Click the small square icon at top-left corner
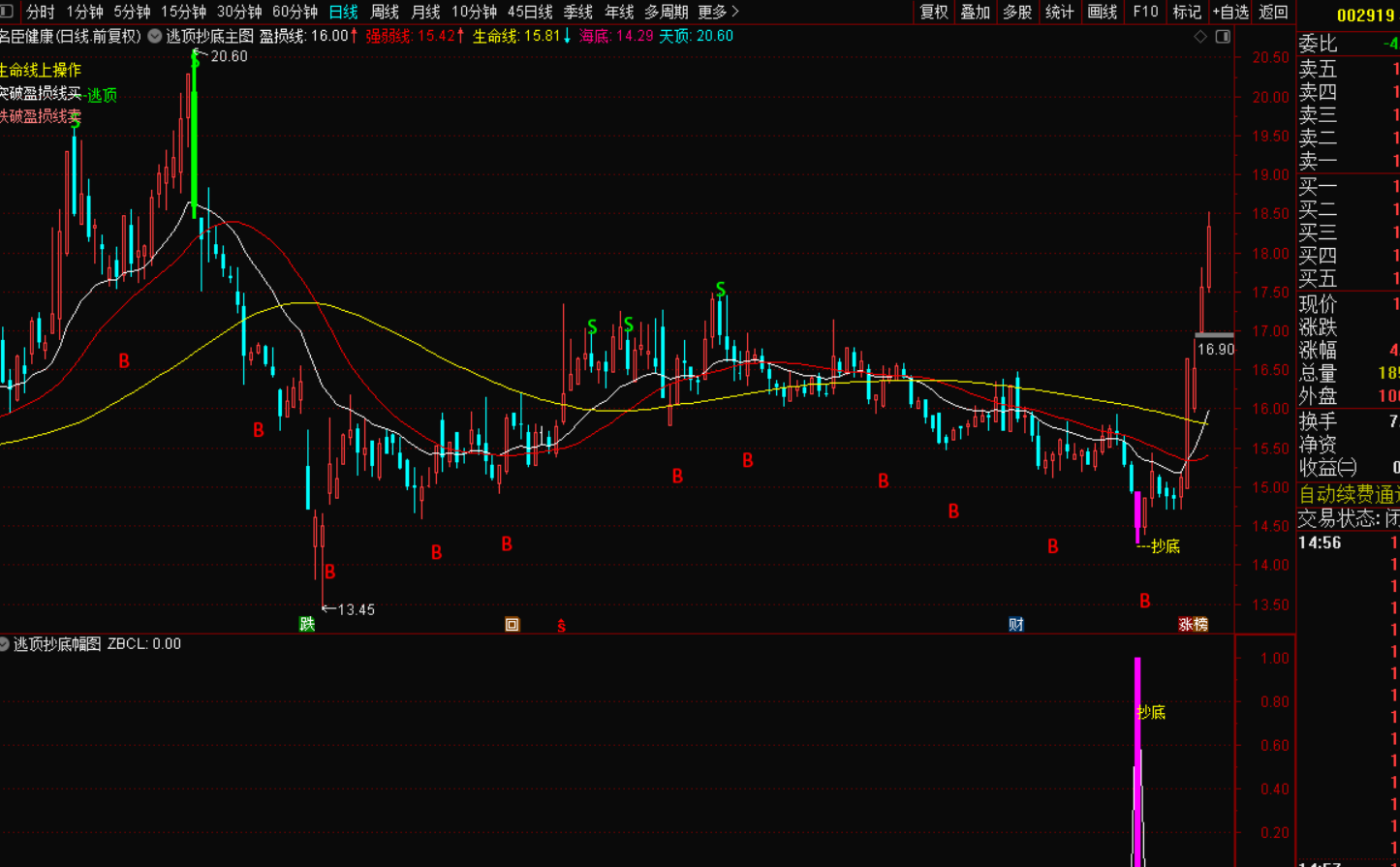Screen dimensions: 1400x867 coord(8,12)
